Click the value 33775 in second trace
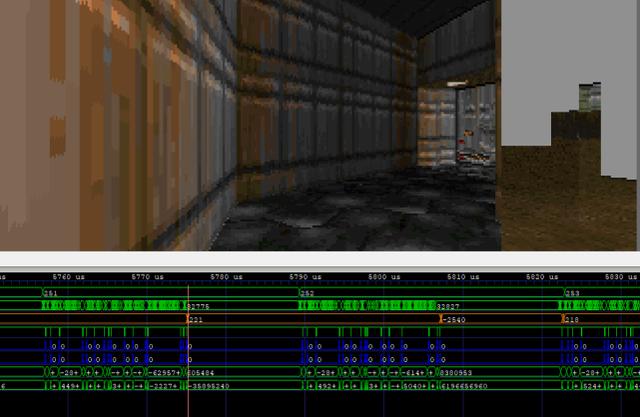Viewport: 640px width, 417px height. 198,306
